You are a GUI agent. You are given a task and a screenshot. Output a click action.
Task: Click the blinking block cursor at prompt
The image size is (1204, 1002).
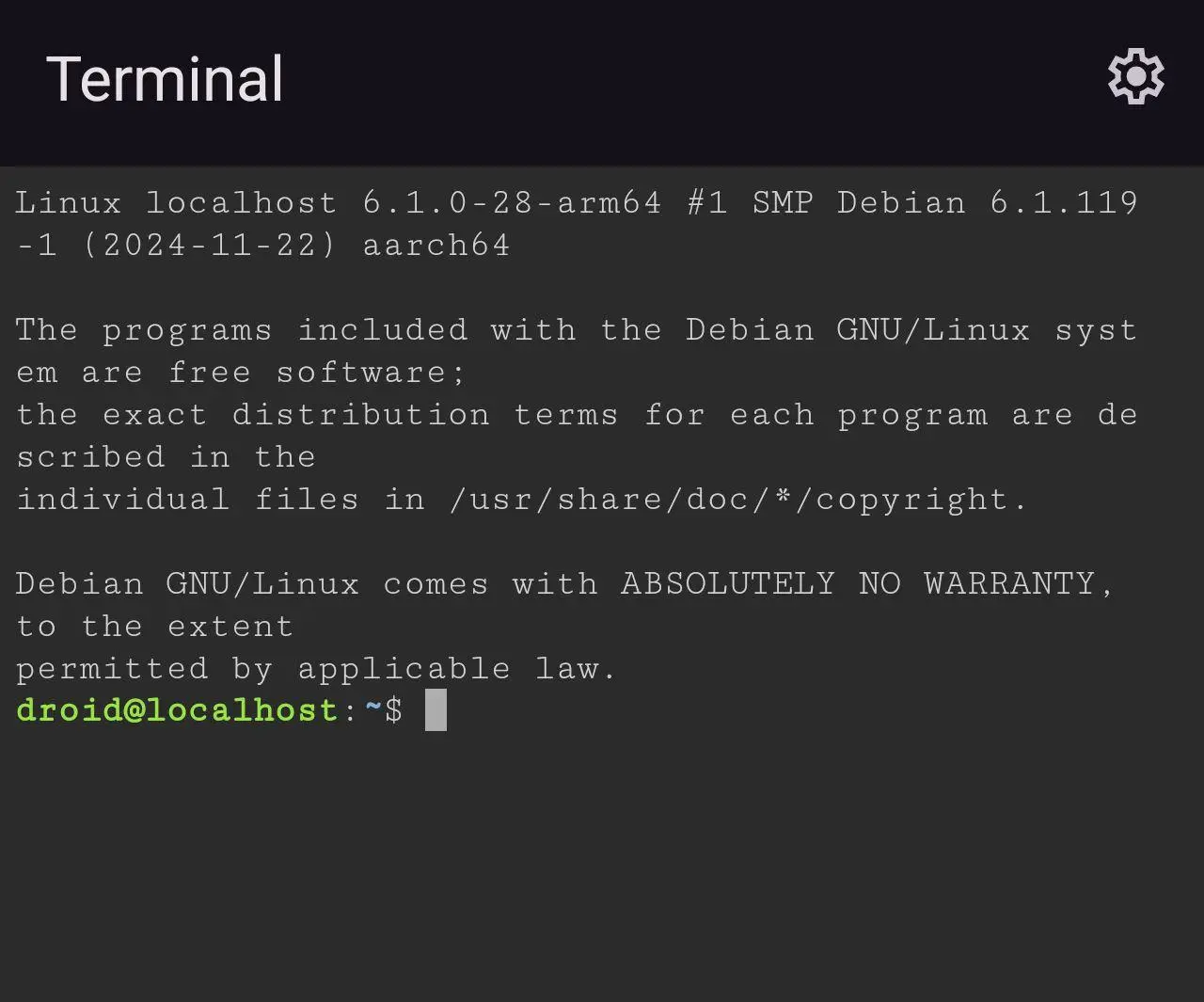436,710
